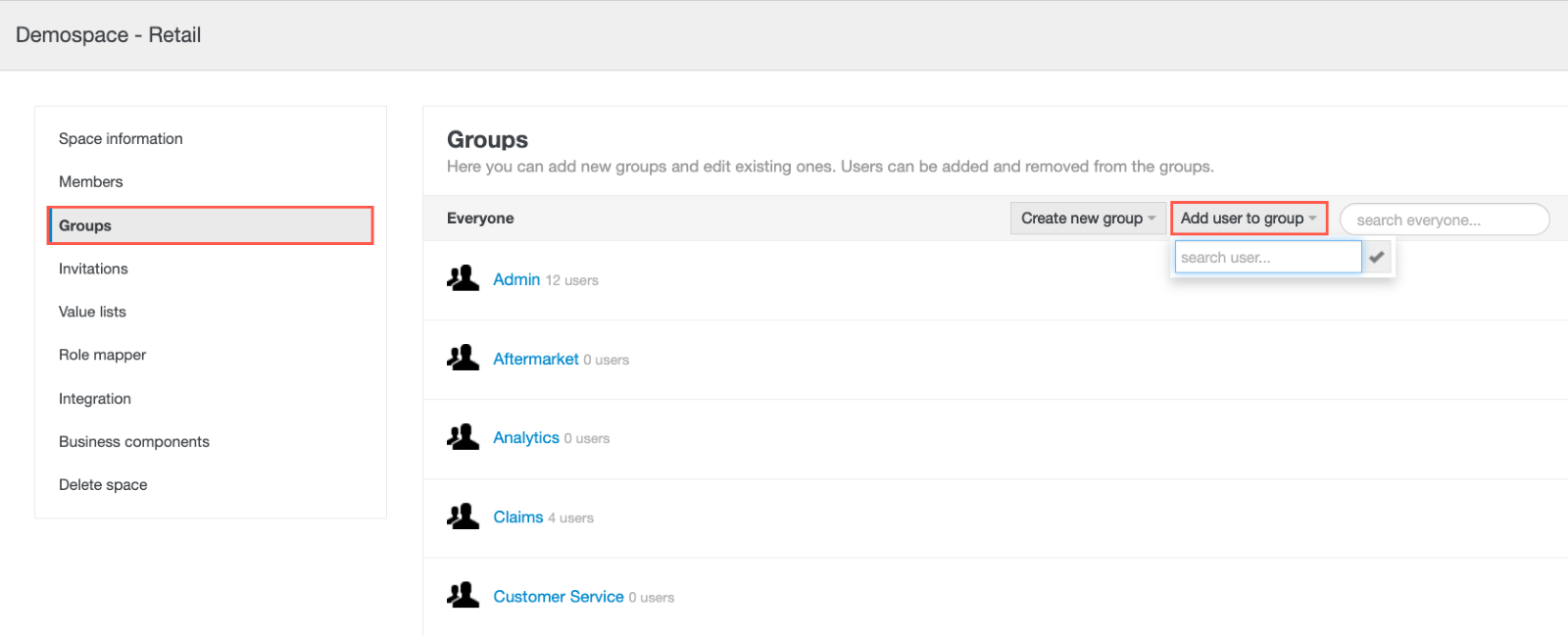This screenshot has width=1568, height=636.
Task: Click the Analytics group people icon
Action: pyautogui.click(x=463, y=437)
